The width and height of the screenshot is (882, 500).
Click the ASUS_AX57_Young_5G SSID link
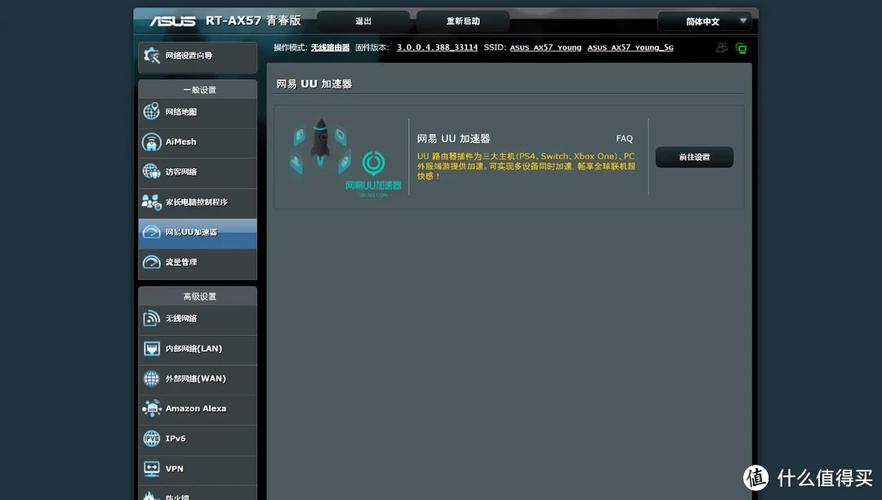coord(631,48)
